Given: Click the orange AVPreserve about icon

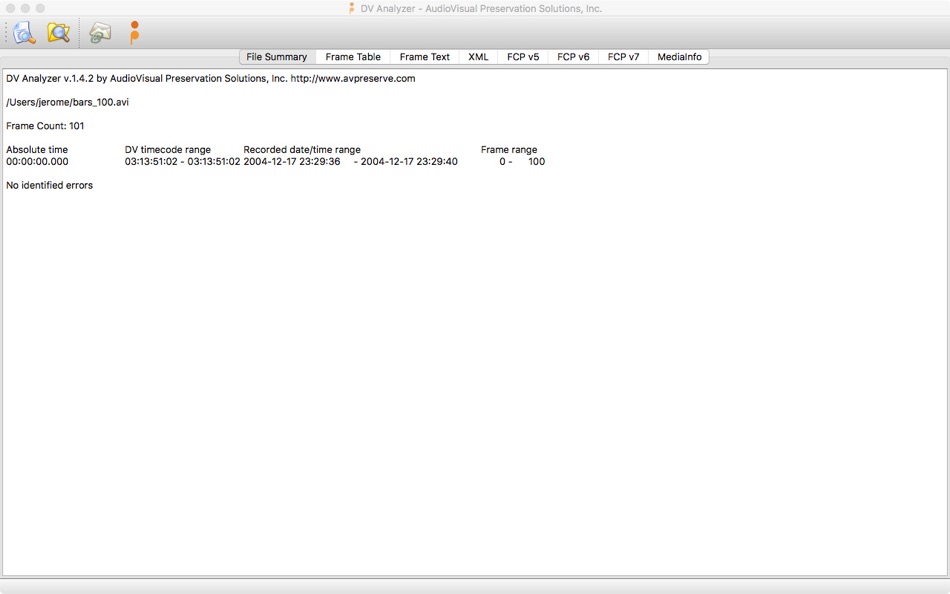Looking at the screenshot, I should (x=135, y=33).
